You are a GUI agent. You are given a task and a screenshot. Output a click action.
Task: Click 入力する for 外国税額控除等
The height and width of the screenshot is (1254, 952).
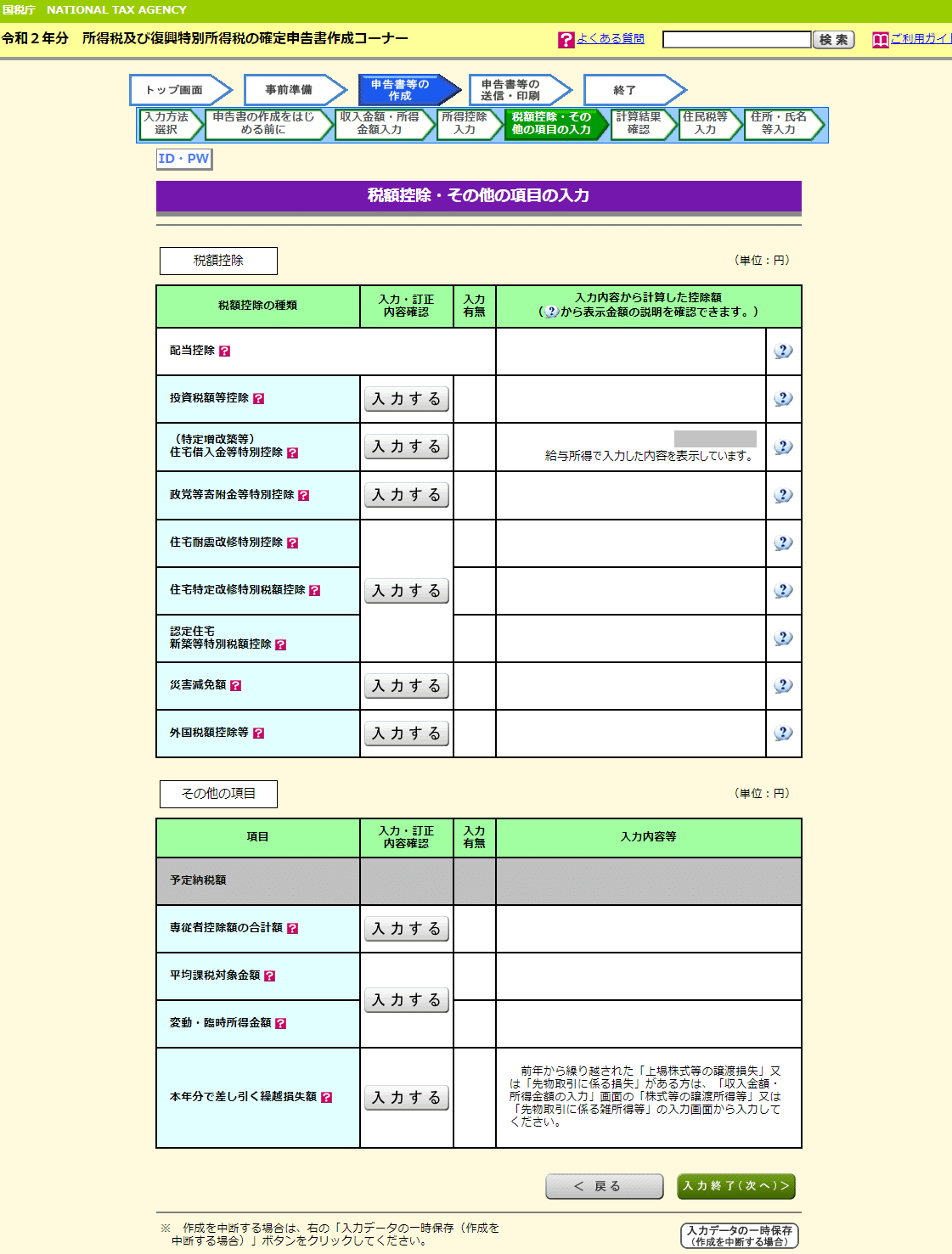(407, 734)
